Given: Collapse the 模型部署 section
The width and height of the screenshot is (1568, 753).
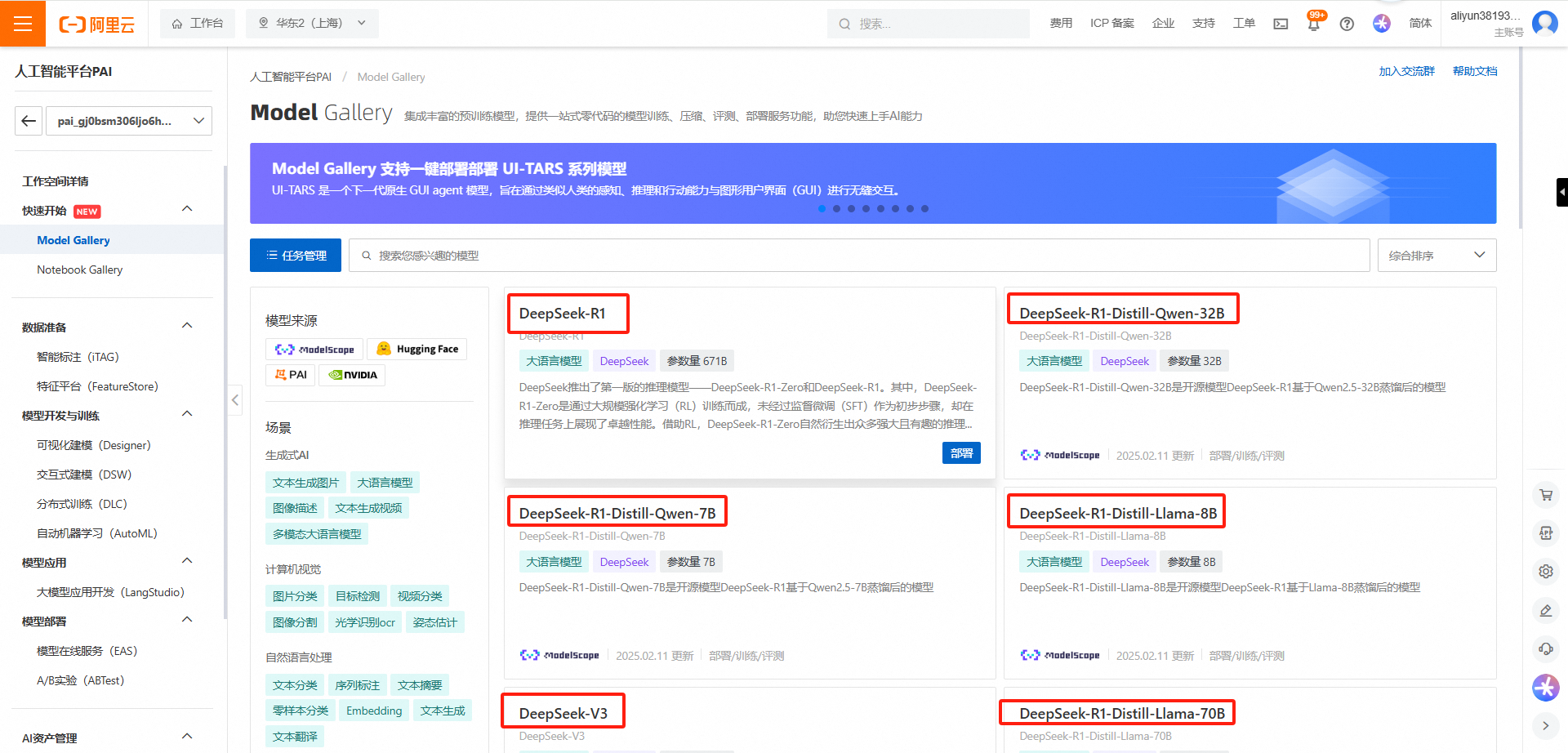Looking at the screenshot, I should click(x=187, y=620).
